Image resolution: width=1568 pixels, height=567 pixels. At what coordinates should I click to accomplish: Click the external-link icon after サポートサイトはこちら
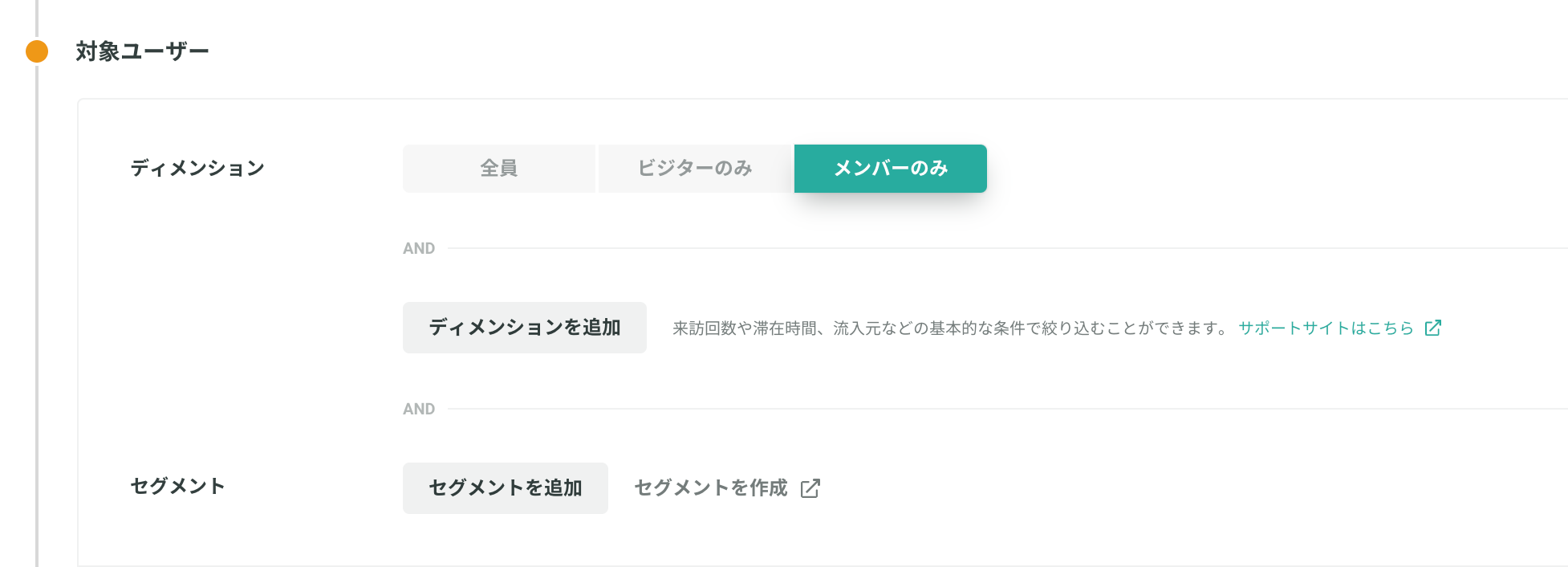coord(1433,328)
